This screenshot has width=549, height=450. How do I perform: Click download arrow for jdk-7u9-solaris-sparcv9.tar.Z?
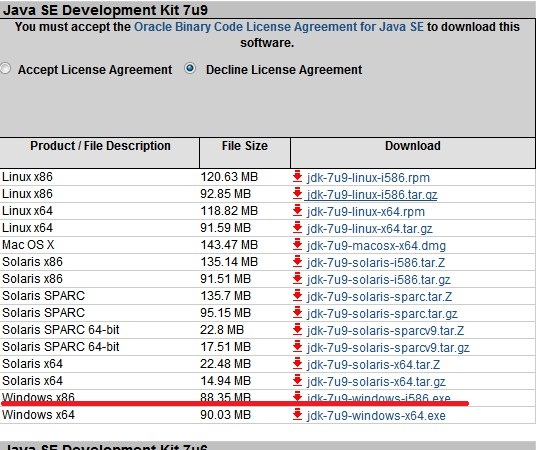point(297,330)
